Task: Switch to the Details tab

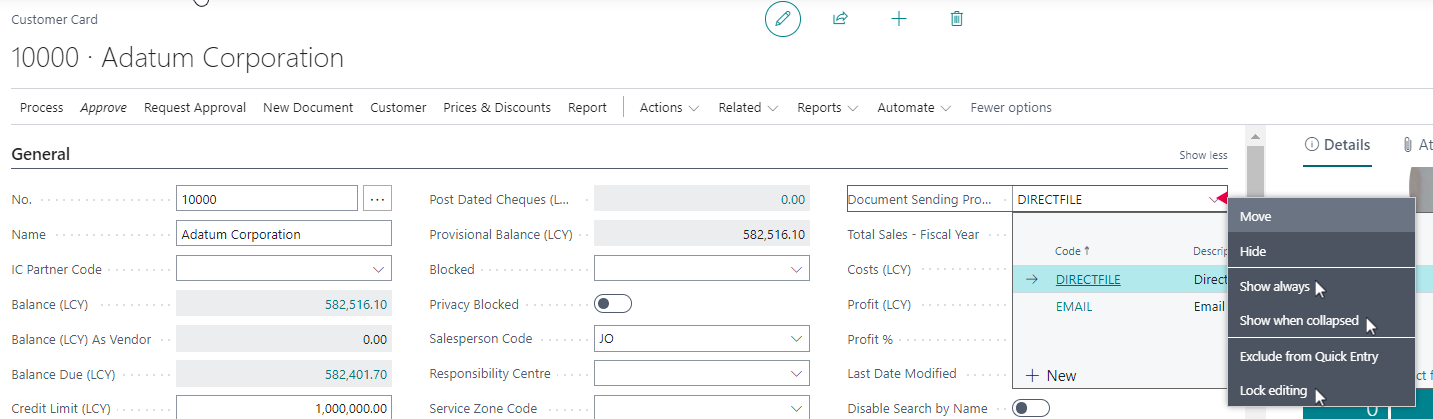Action: coord(1338,145)
